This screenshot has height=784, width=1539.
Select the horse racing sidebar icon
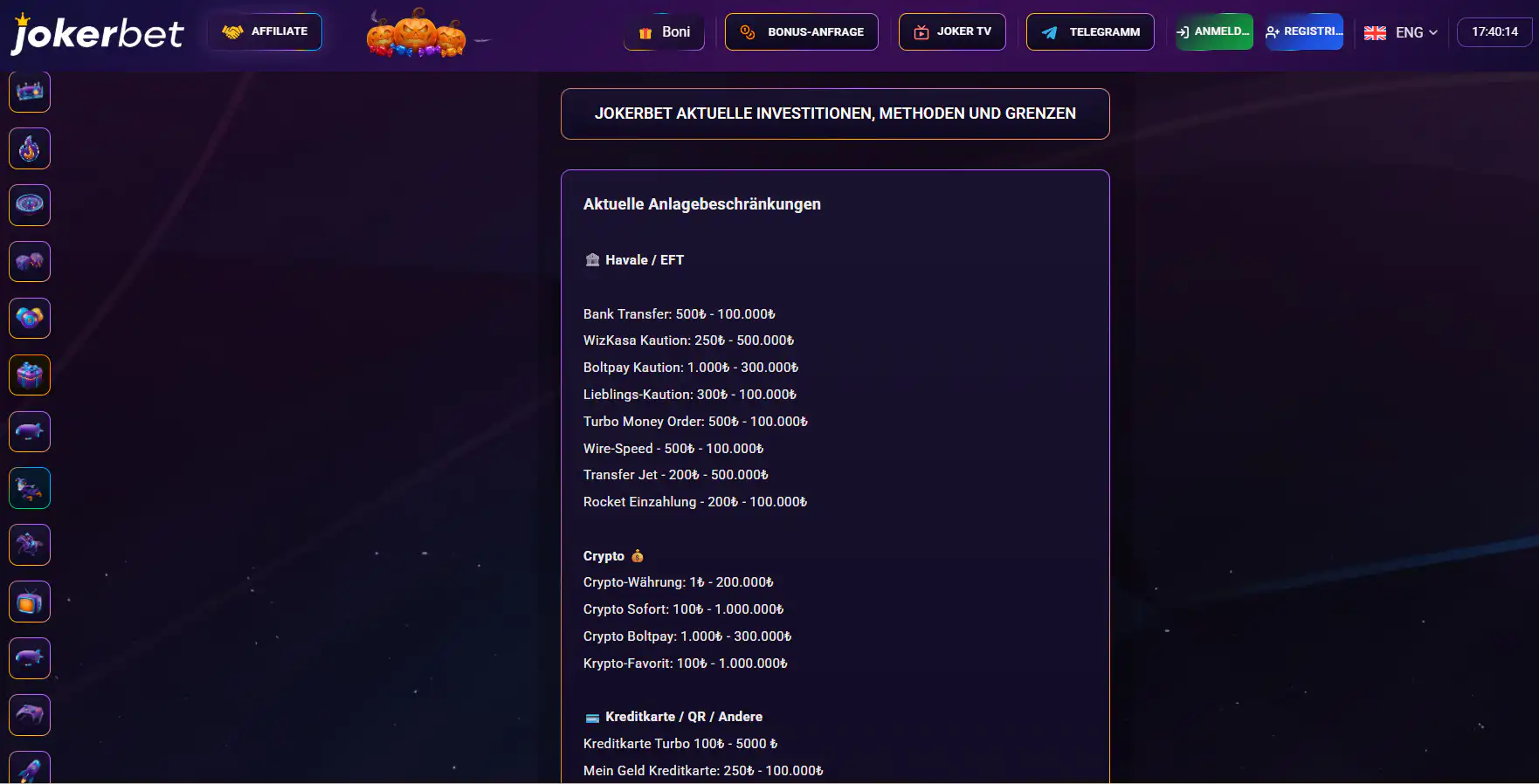pos(30,545)
